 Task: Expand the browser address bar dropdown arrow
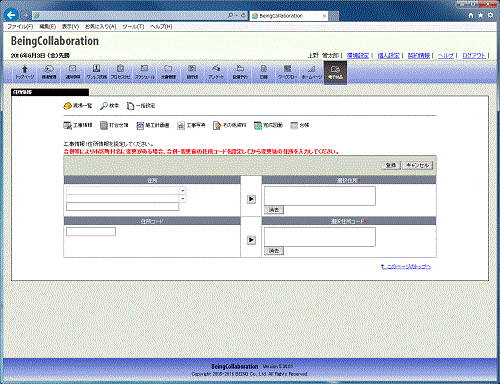236,15
